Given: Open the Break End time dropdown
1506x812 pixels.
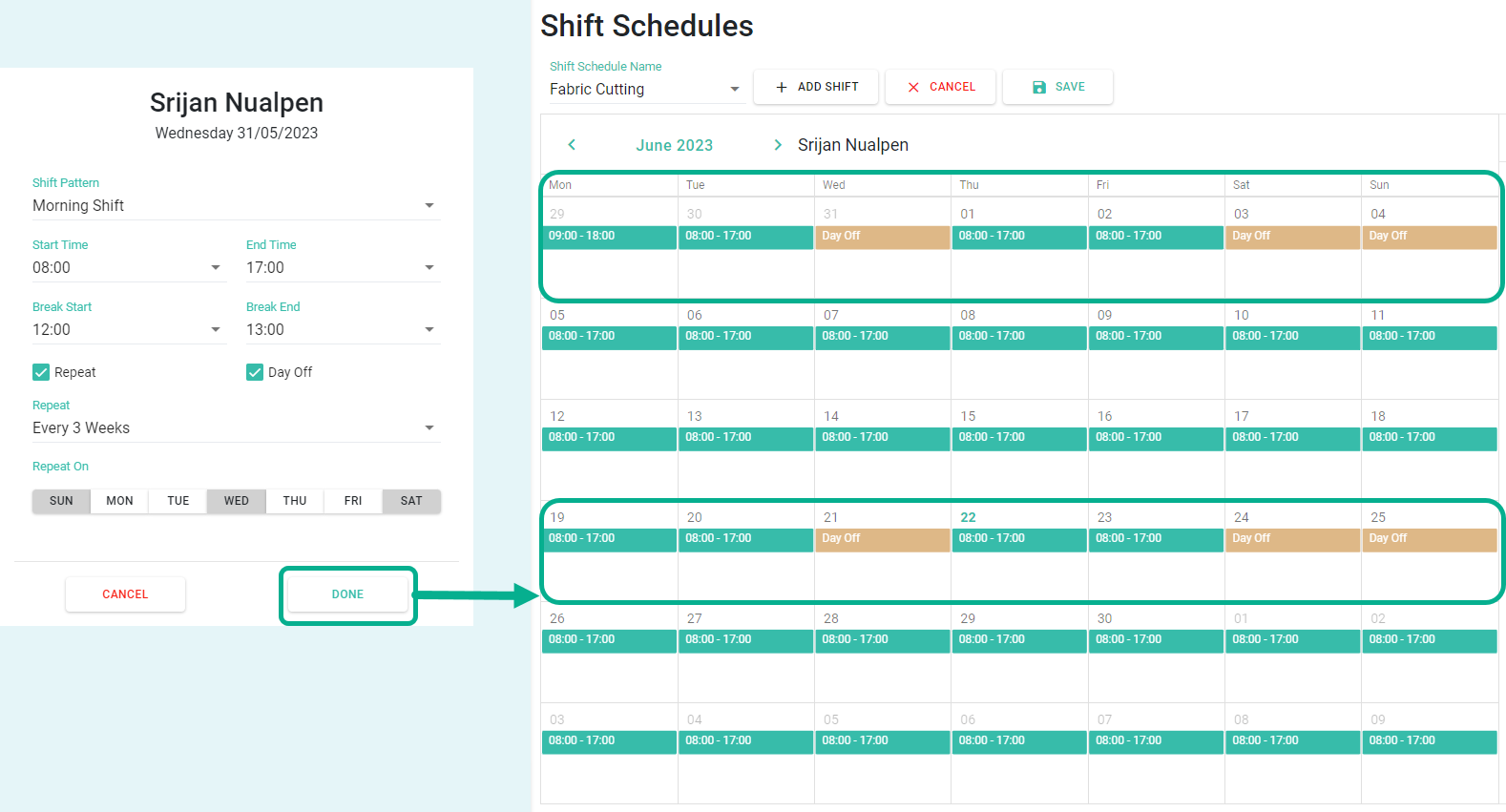Looking at the screenshot, I should click(x=344, y=329).
